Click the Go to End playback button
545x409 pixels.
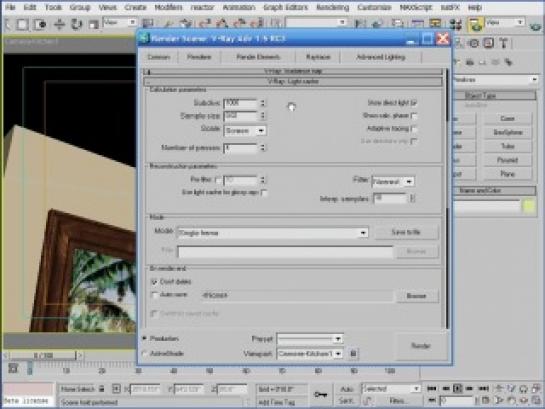coord(483,388)
